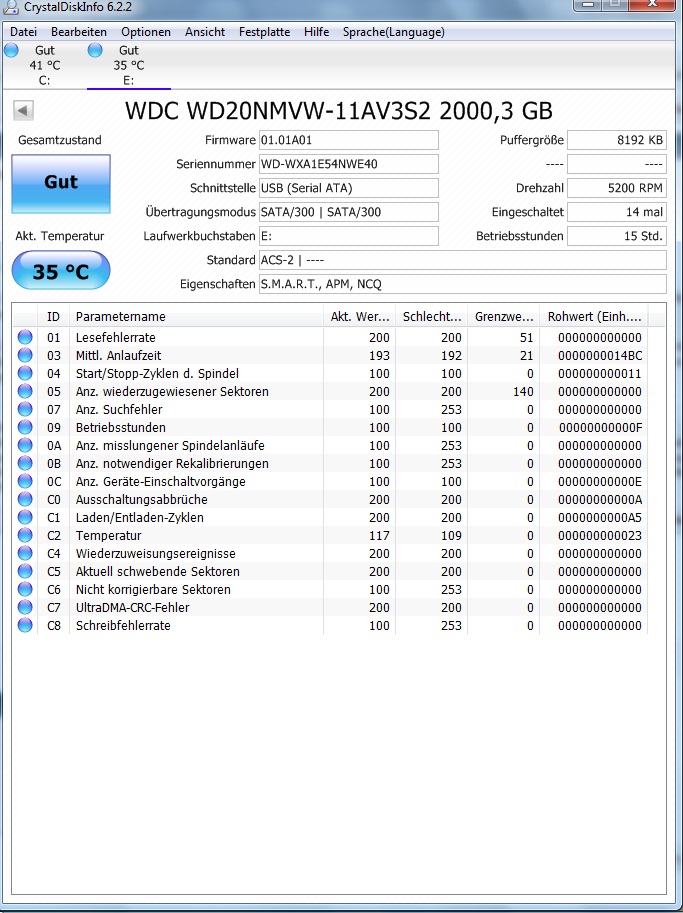Click the Drehzahl value 5200 RPM
Image resolution: width=683 pixels, height=913 pixels.
[617, 188]
